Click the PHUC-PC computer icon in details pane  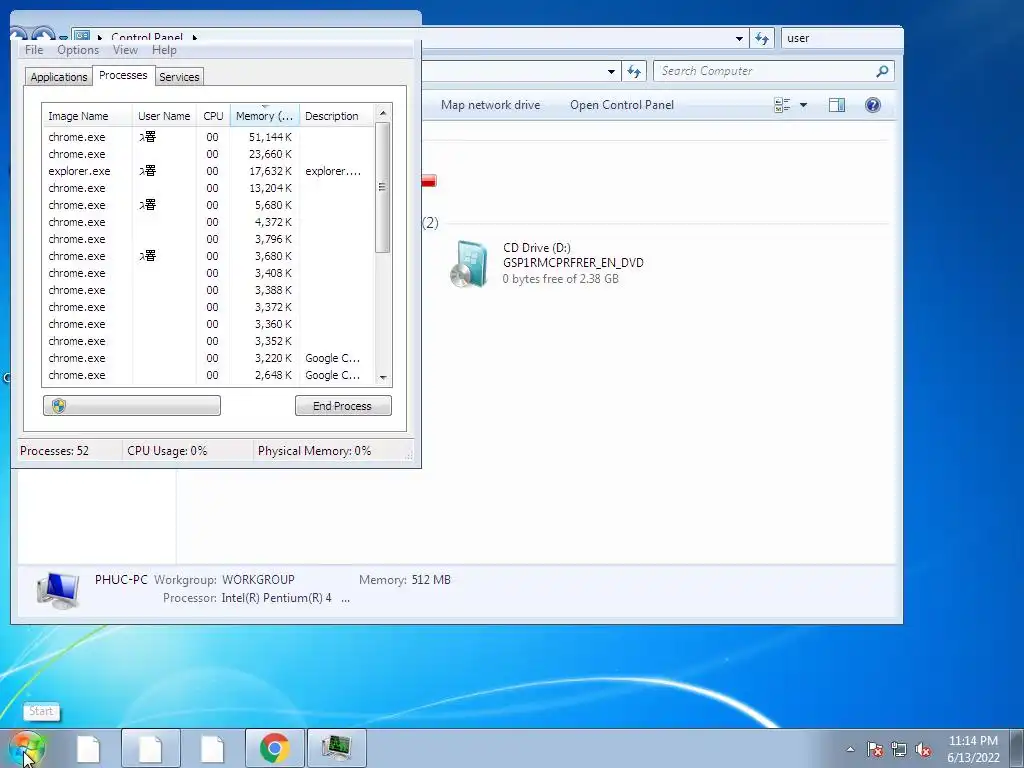coord(58,590)
